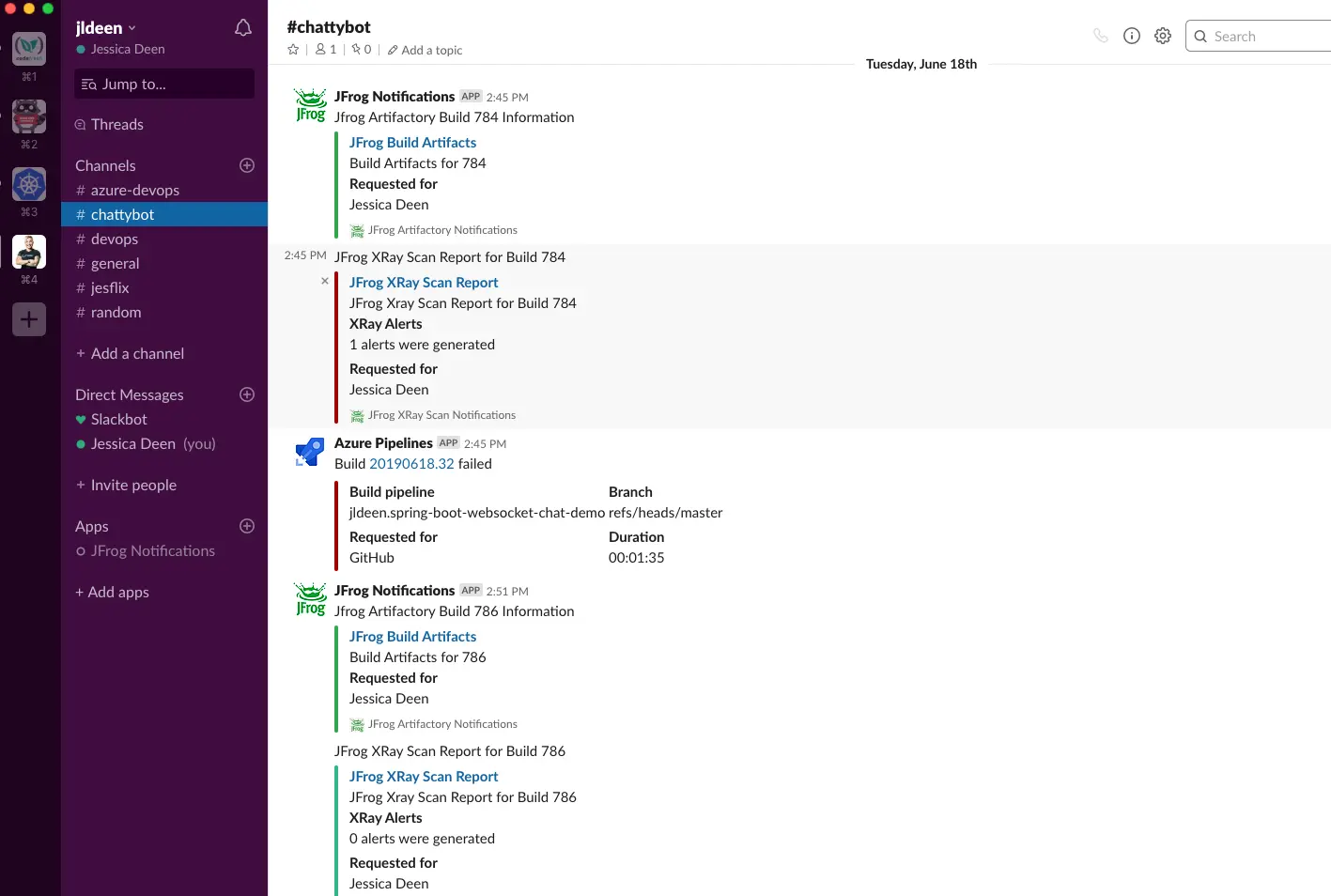Open the JFrog Notifications app in sidebar
Viewport: 1331px width, 896px height.
point(153,550)
